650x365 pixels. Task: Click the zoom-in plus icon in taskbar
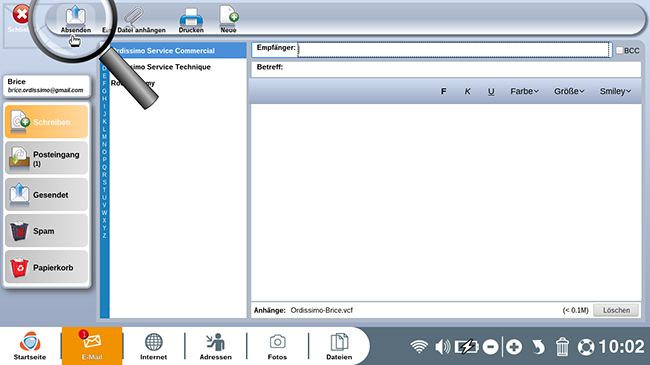[514, 347]
